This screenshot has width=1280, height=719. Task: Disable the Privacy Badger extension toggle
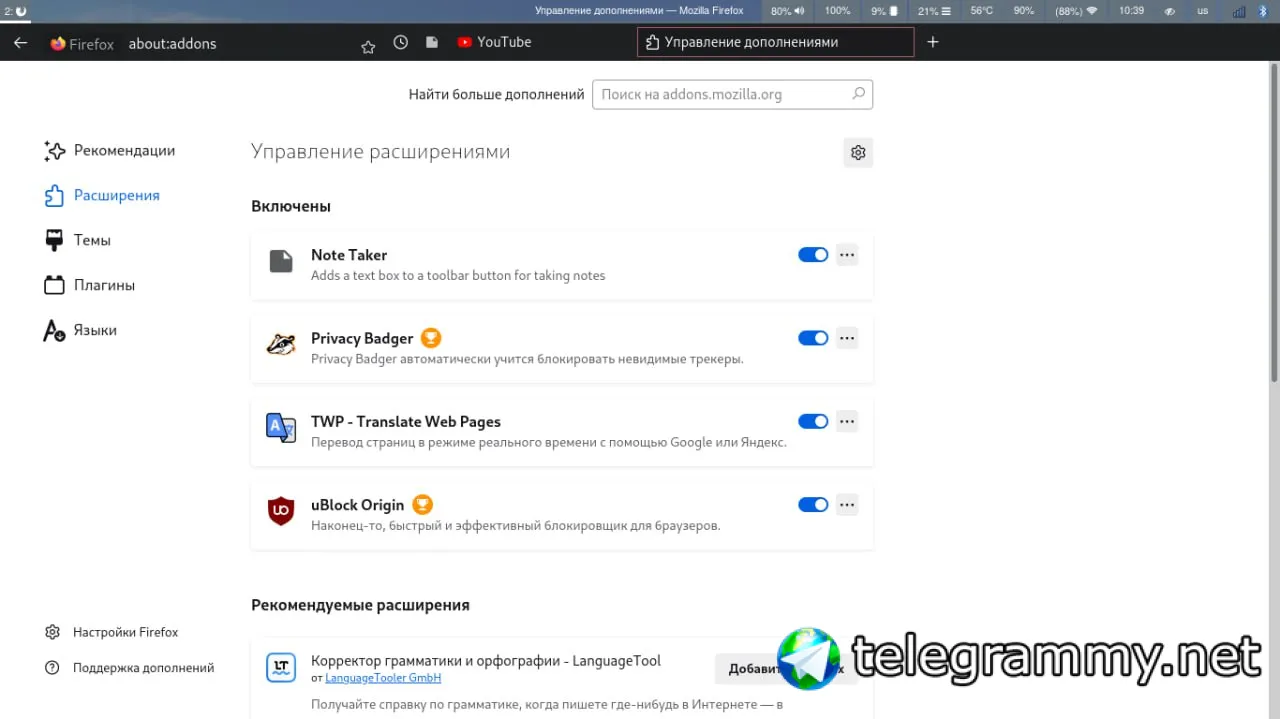(x=813, y=338)
